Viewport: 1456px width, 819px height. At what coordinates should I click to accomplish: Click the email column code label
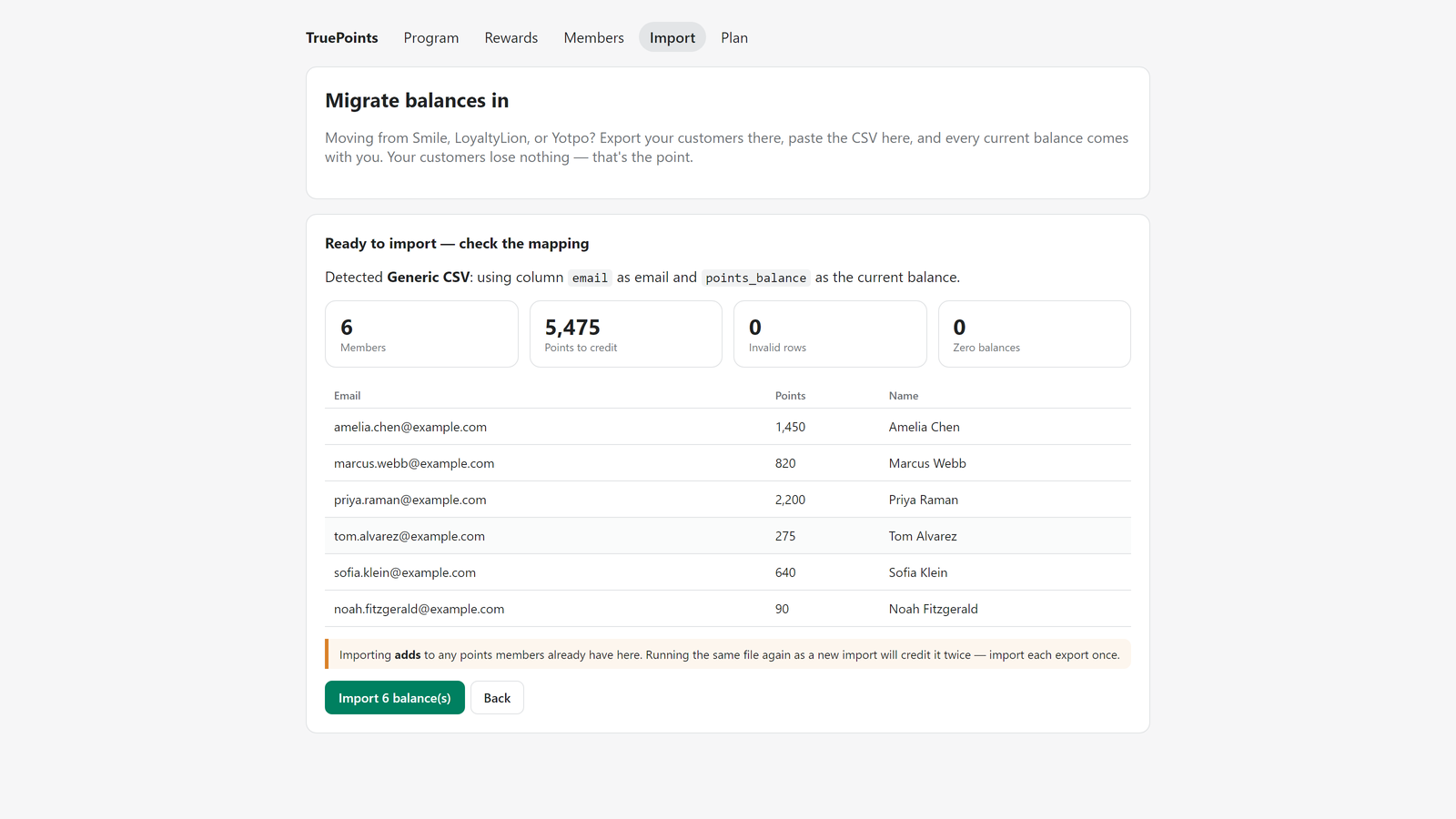coord(590,278)
